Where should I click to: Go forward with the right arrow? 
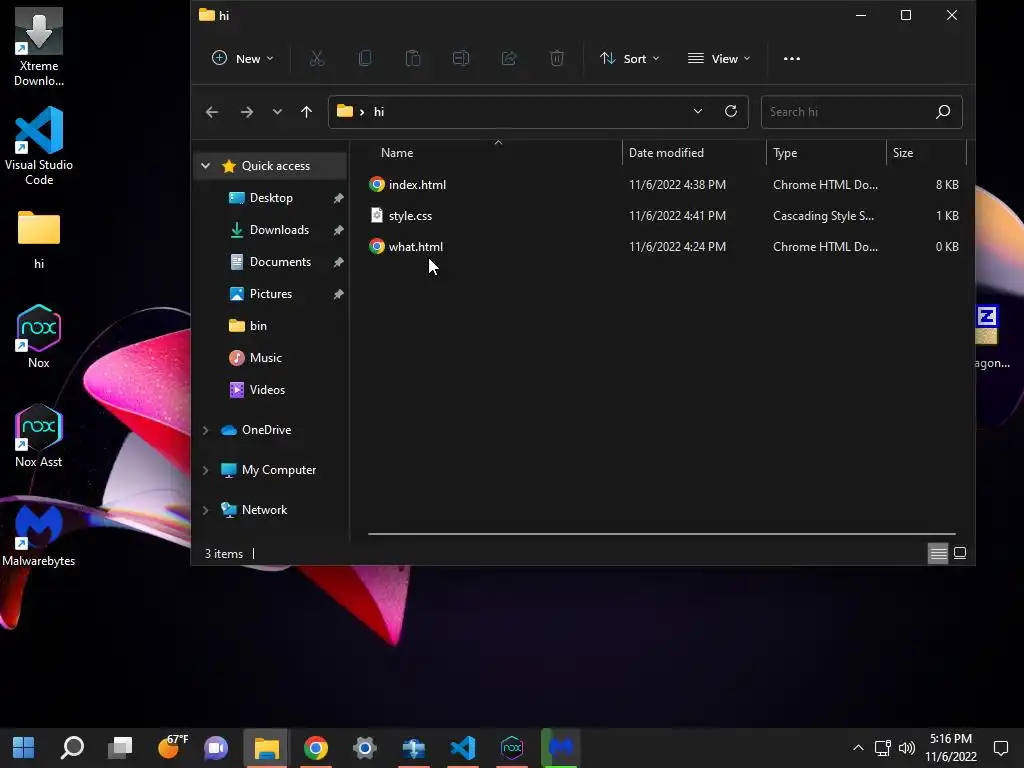click(x=246, y=112)
